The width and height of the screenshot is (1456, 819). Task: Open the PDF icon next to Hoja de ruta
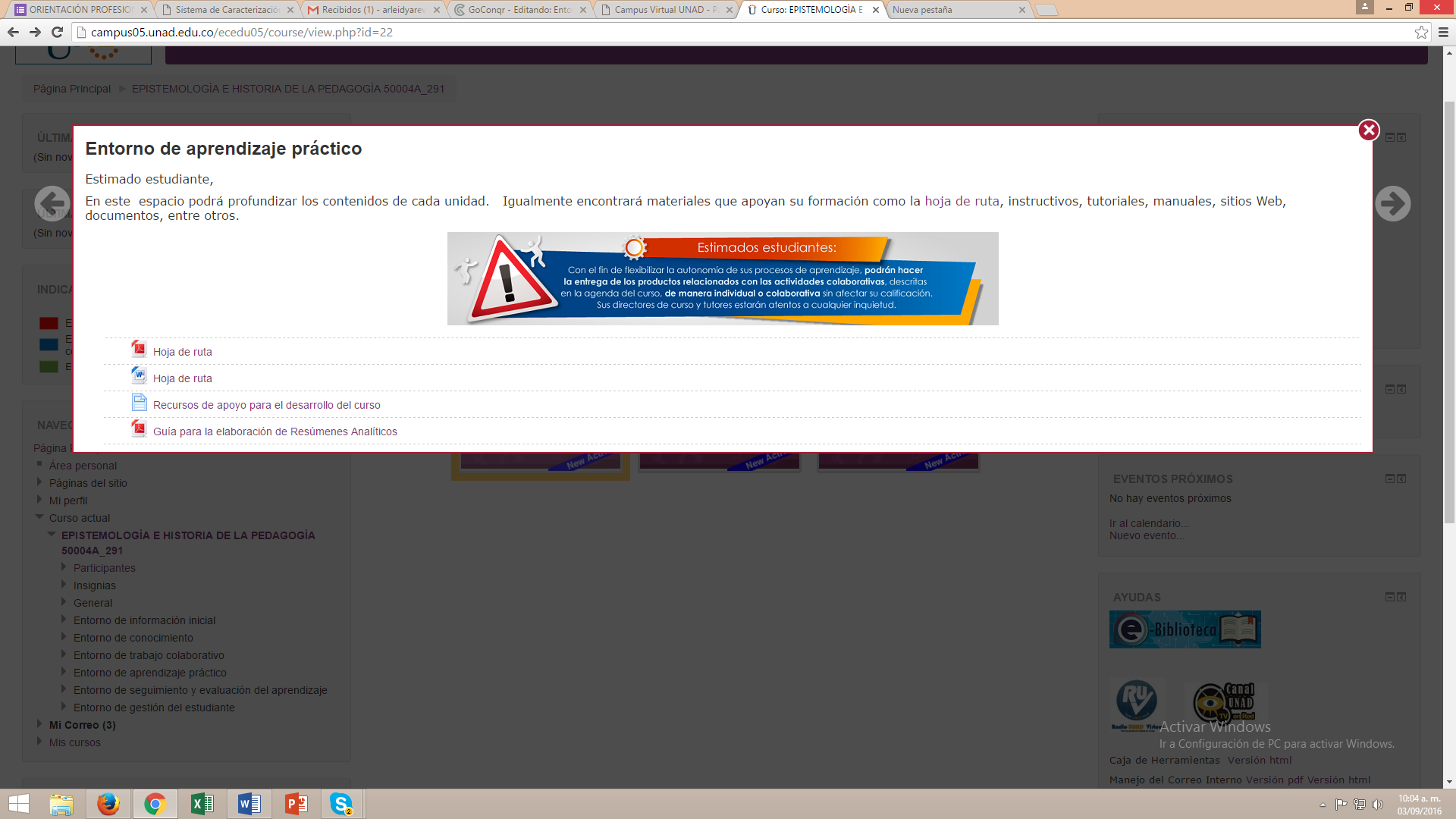click(x=139, y=349)
